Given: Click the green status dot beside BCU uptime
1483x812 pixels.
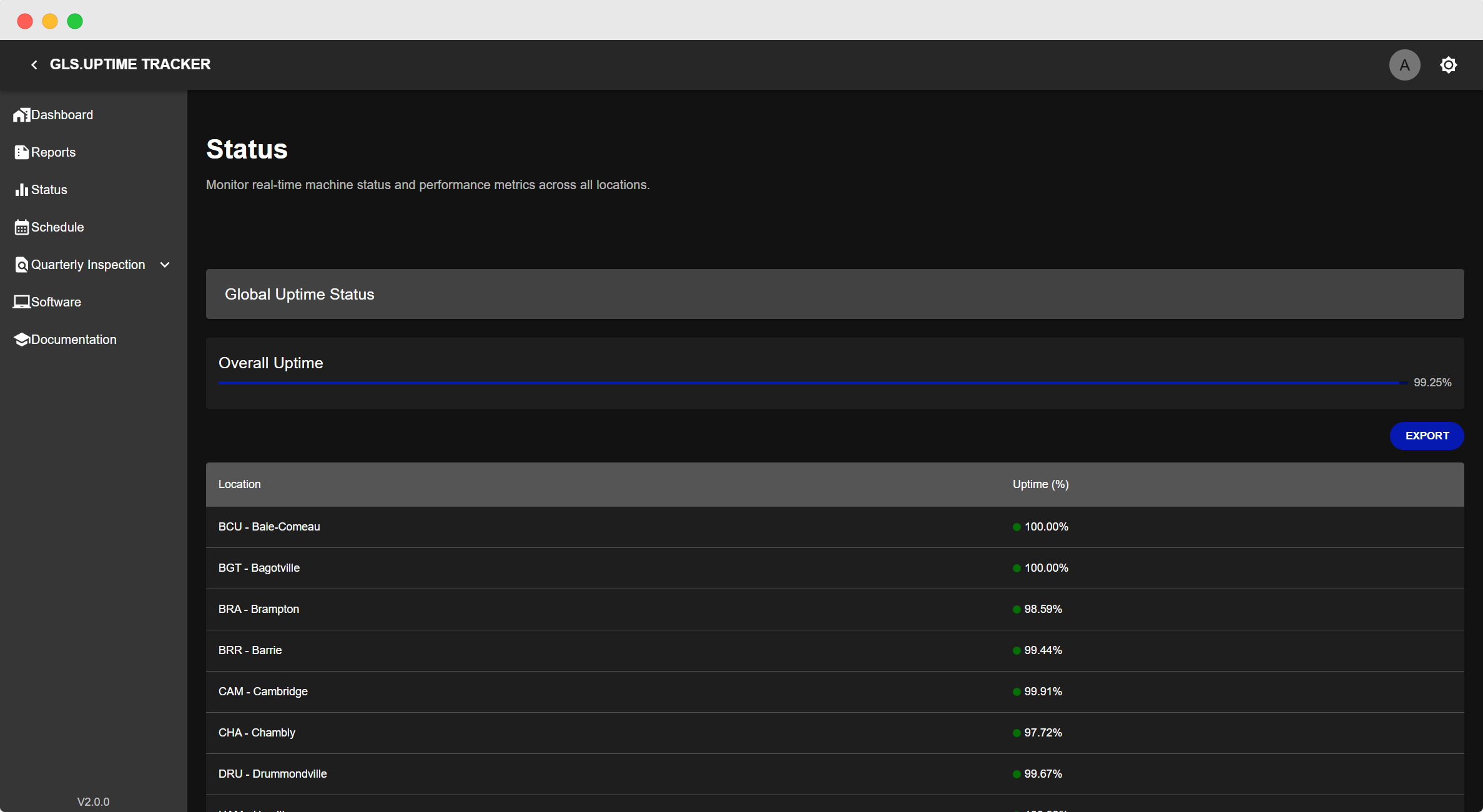Looking at the screenshot, I should coord(1017,527).
